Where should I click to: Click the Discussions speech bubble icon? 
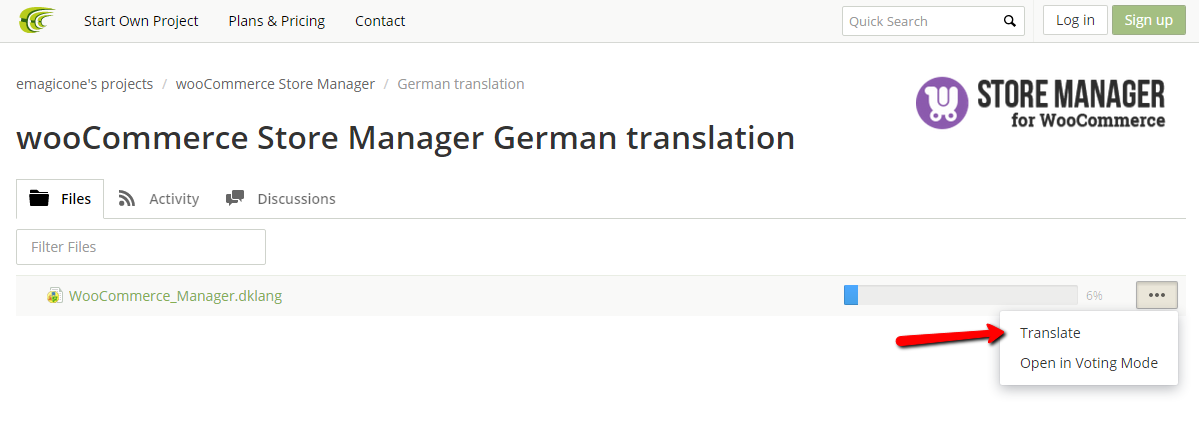(235, 198)
